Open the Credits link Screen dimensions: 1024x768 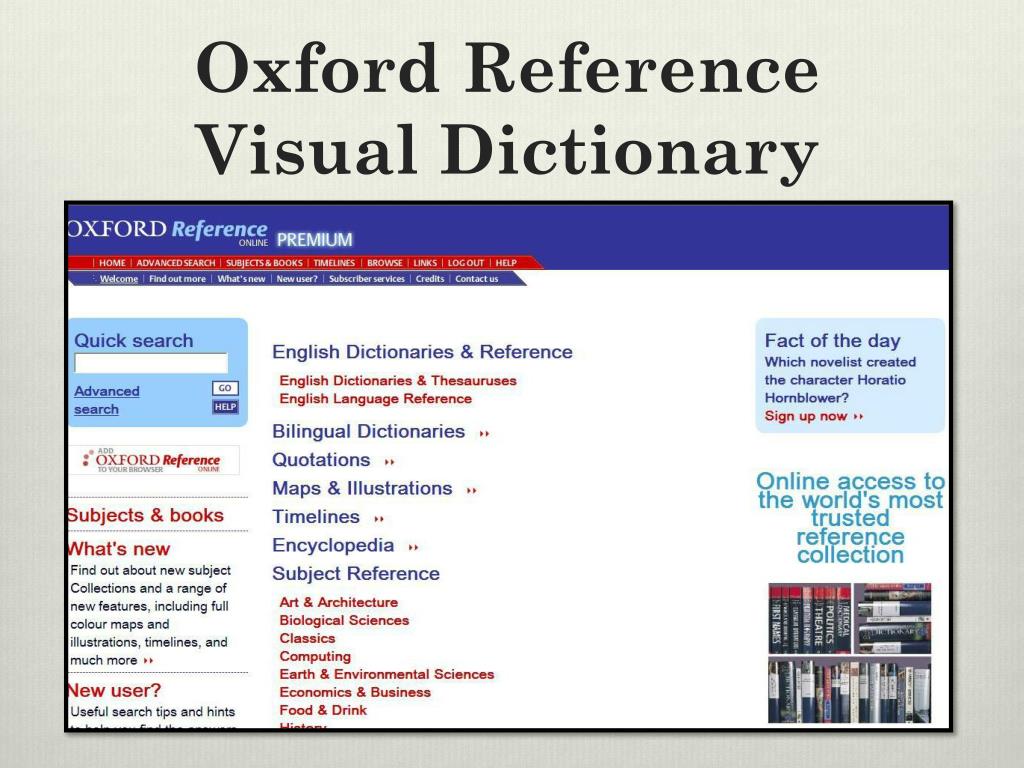(430, 279)
